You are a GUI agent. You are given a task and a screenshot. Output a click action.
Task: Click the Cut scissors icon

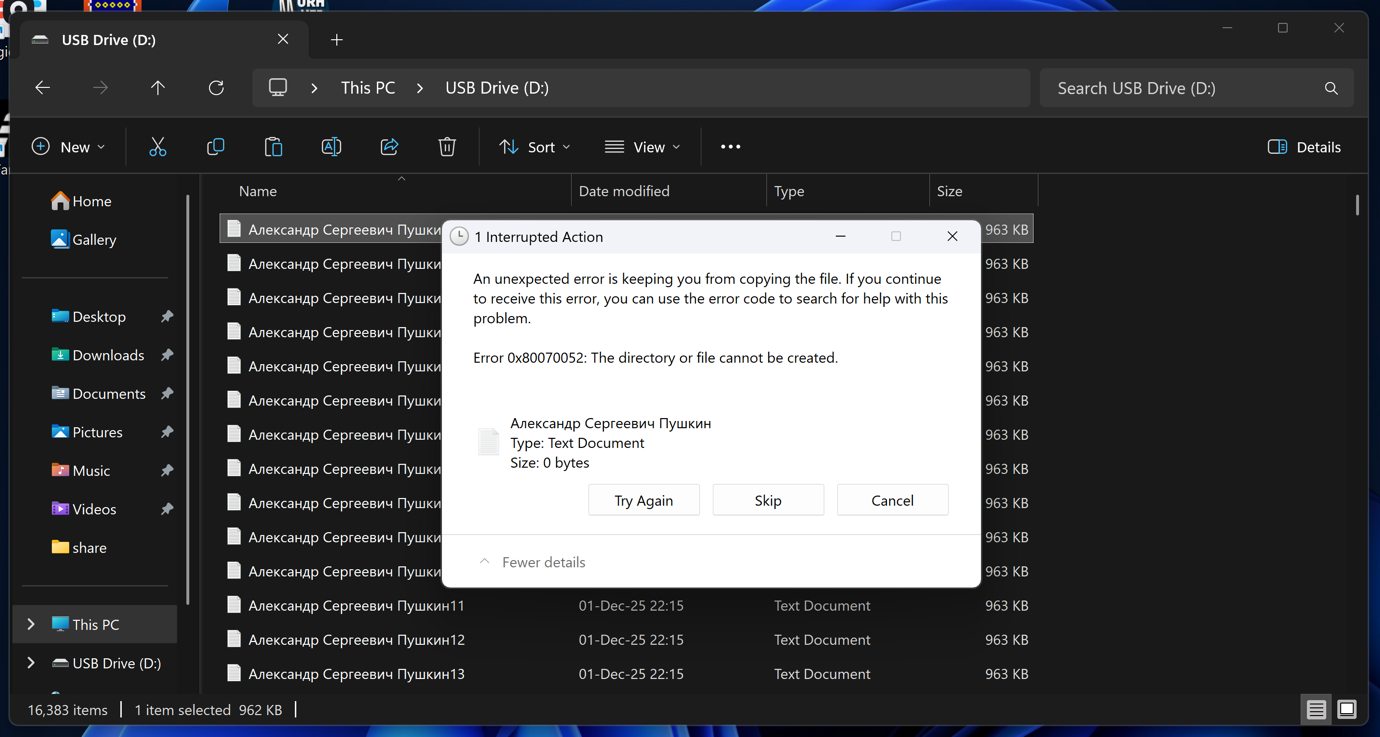(x=158, y=147)
